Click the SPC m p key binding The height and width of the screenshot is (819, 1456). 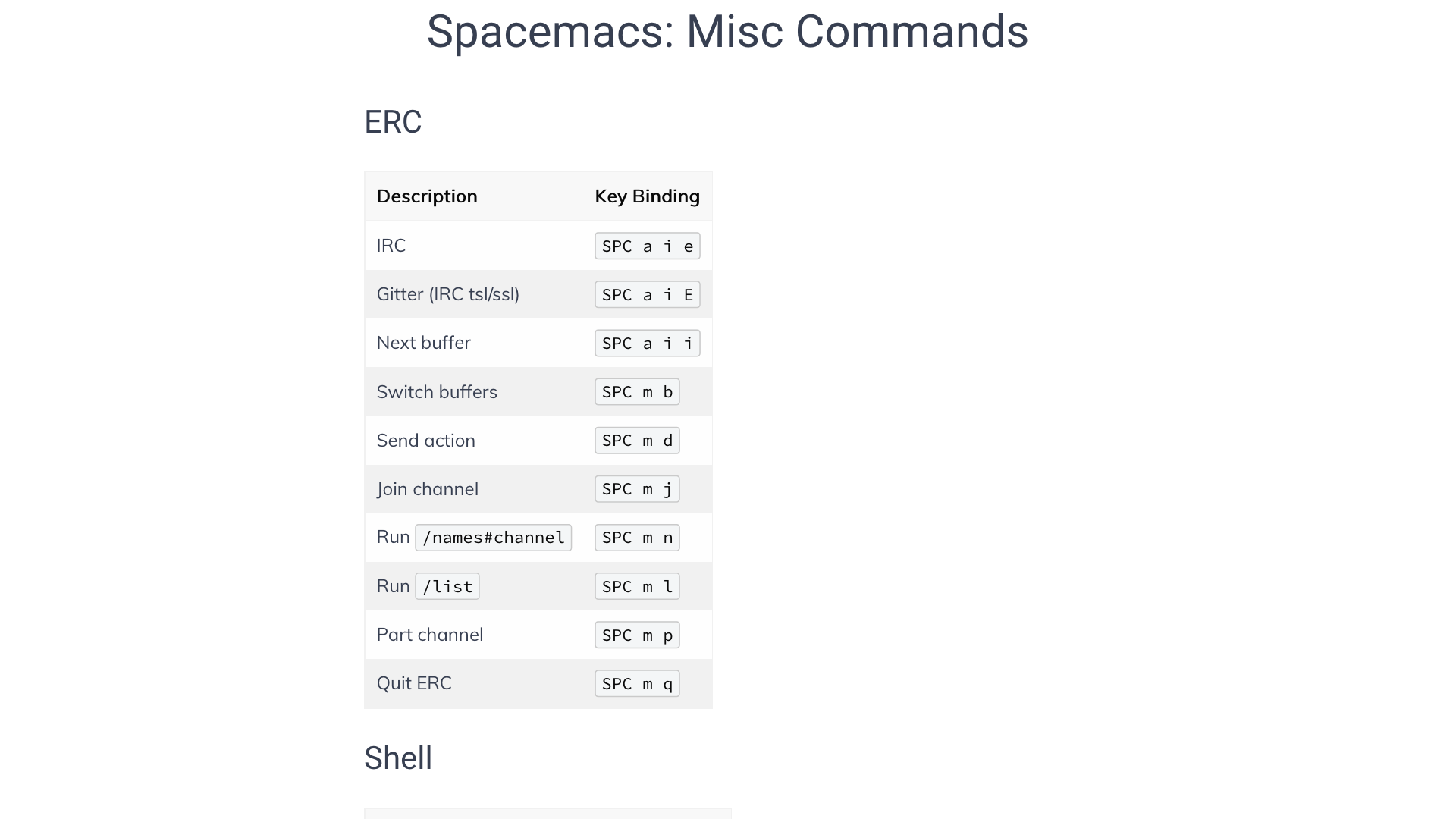pyautogui.click(x=637, y=635)
